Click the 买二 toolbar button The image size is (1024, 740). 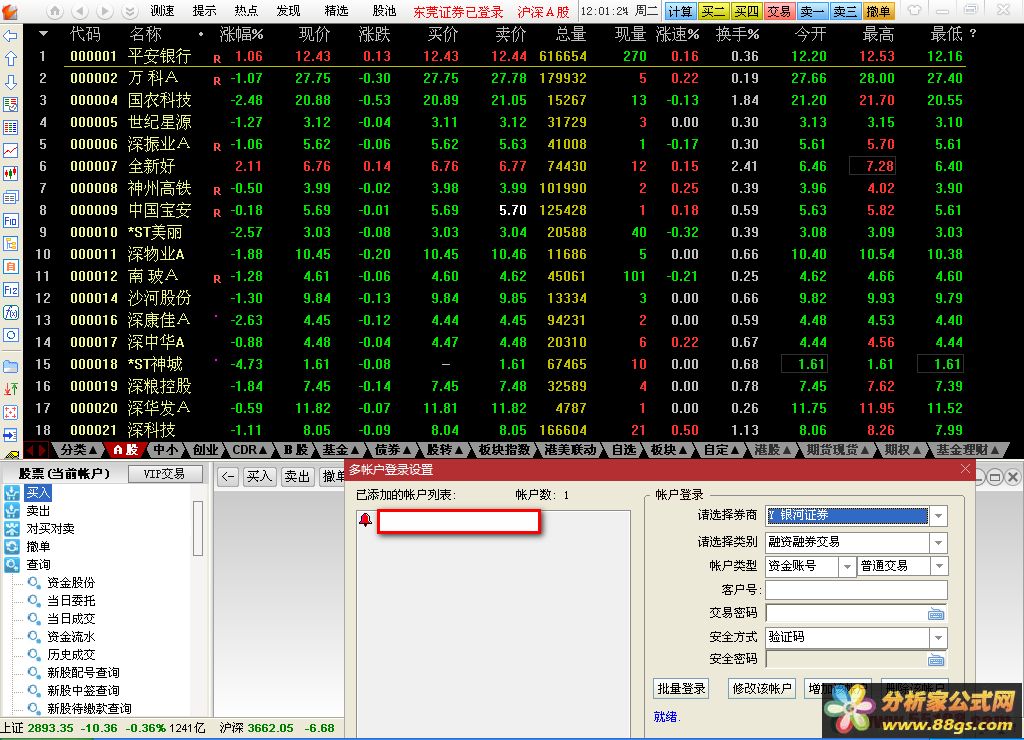[713, 11]
